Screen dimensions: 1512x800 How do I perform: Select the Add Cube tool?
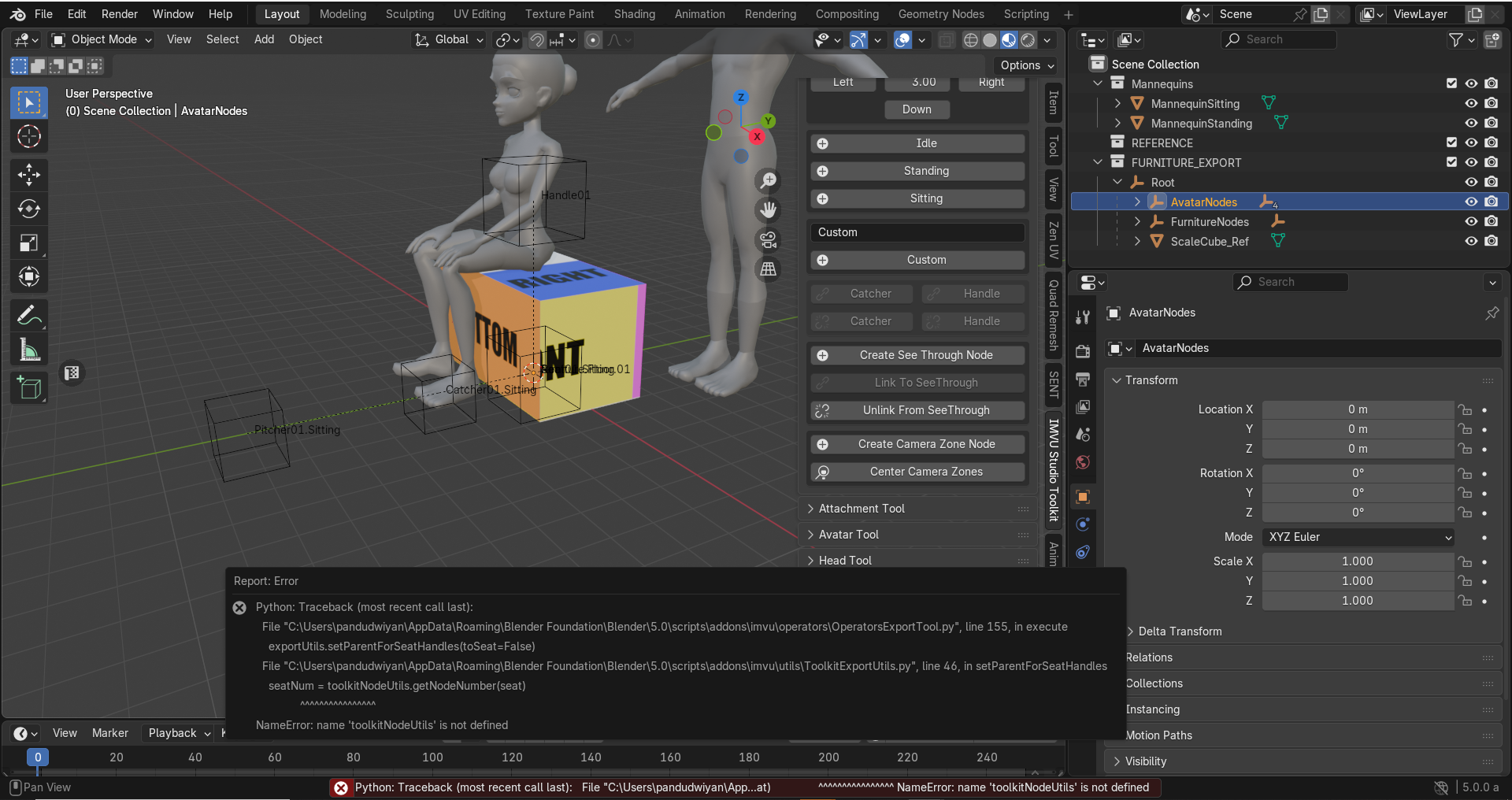[x=29, y=387]
